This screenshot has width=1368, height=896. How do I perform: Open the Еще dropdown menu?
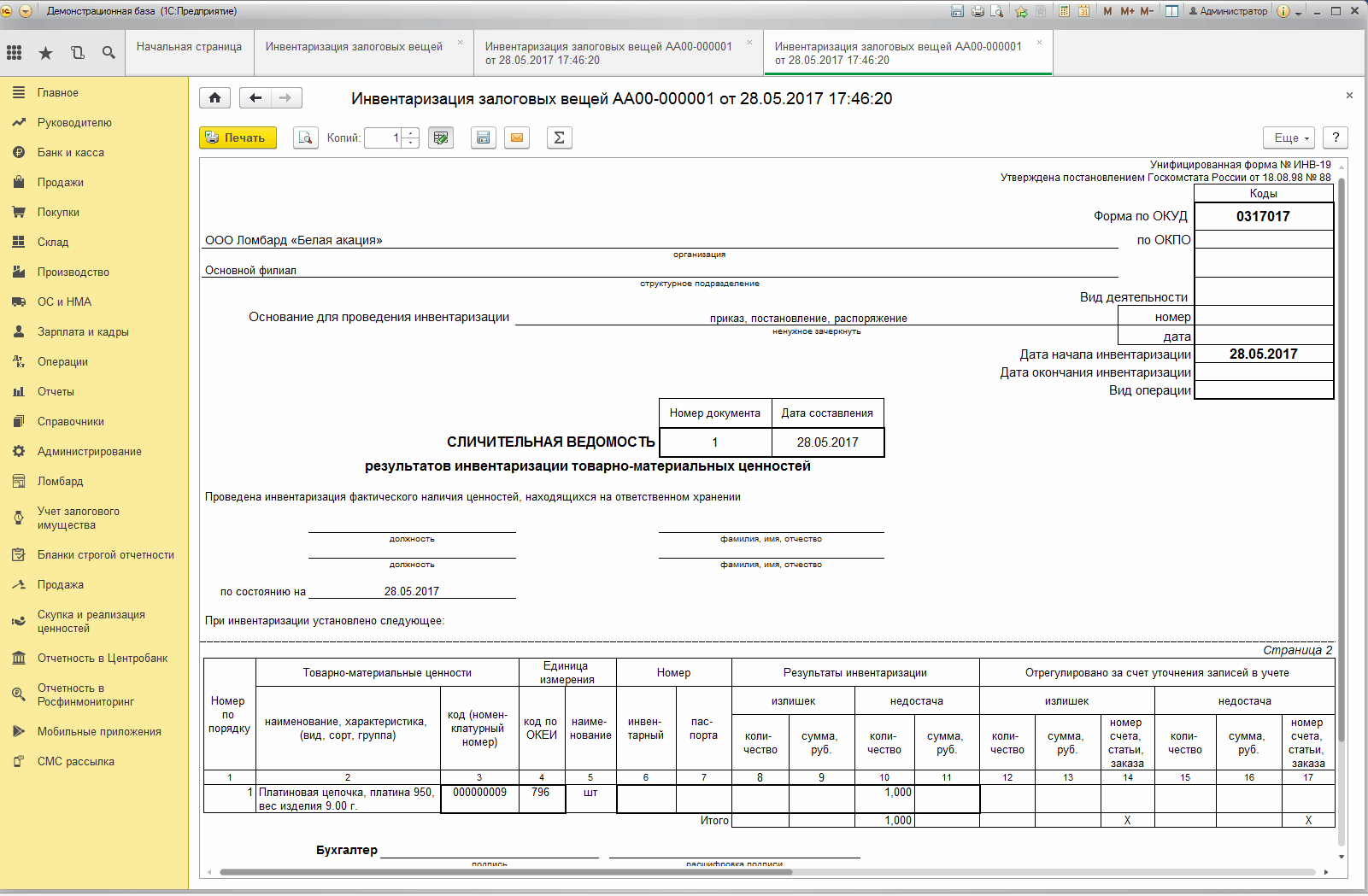(x=1289, y=138)
